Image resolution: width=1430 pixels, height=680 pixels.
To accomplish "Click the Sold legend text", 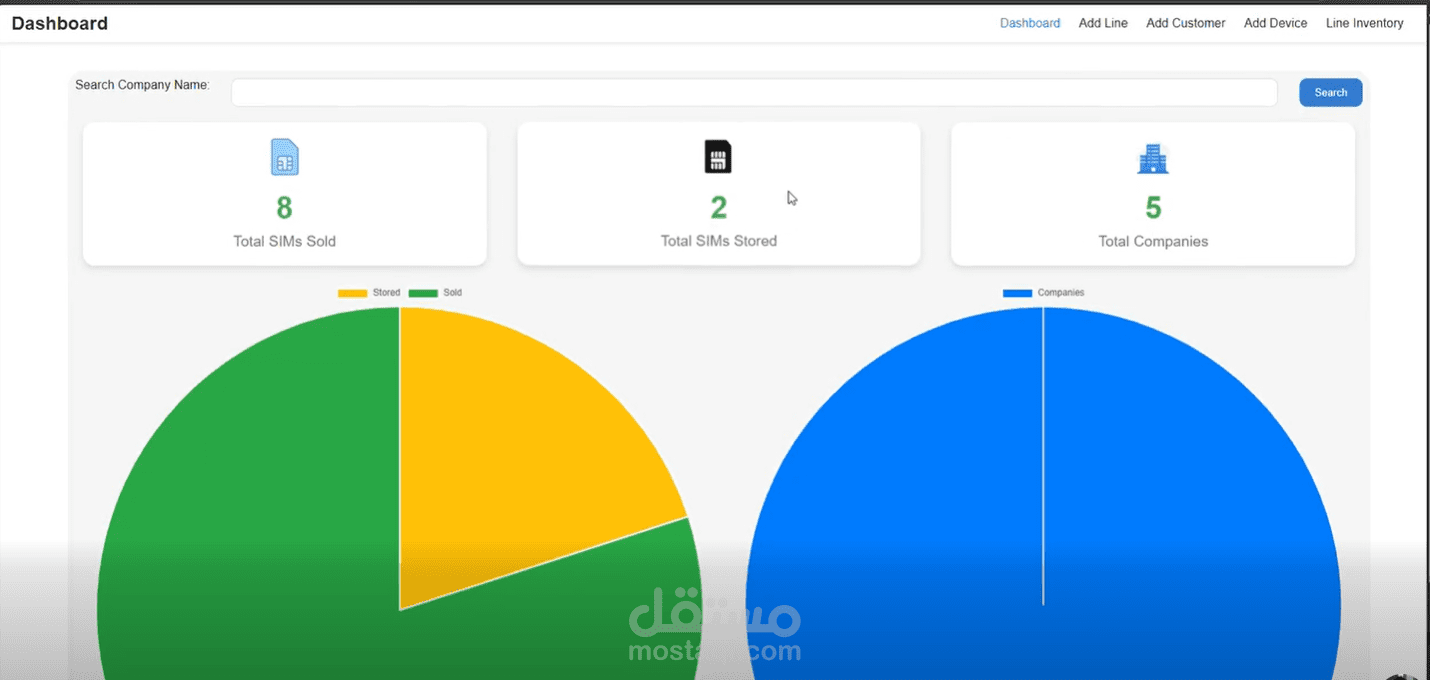I will tap(453, 293).
